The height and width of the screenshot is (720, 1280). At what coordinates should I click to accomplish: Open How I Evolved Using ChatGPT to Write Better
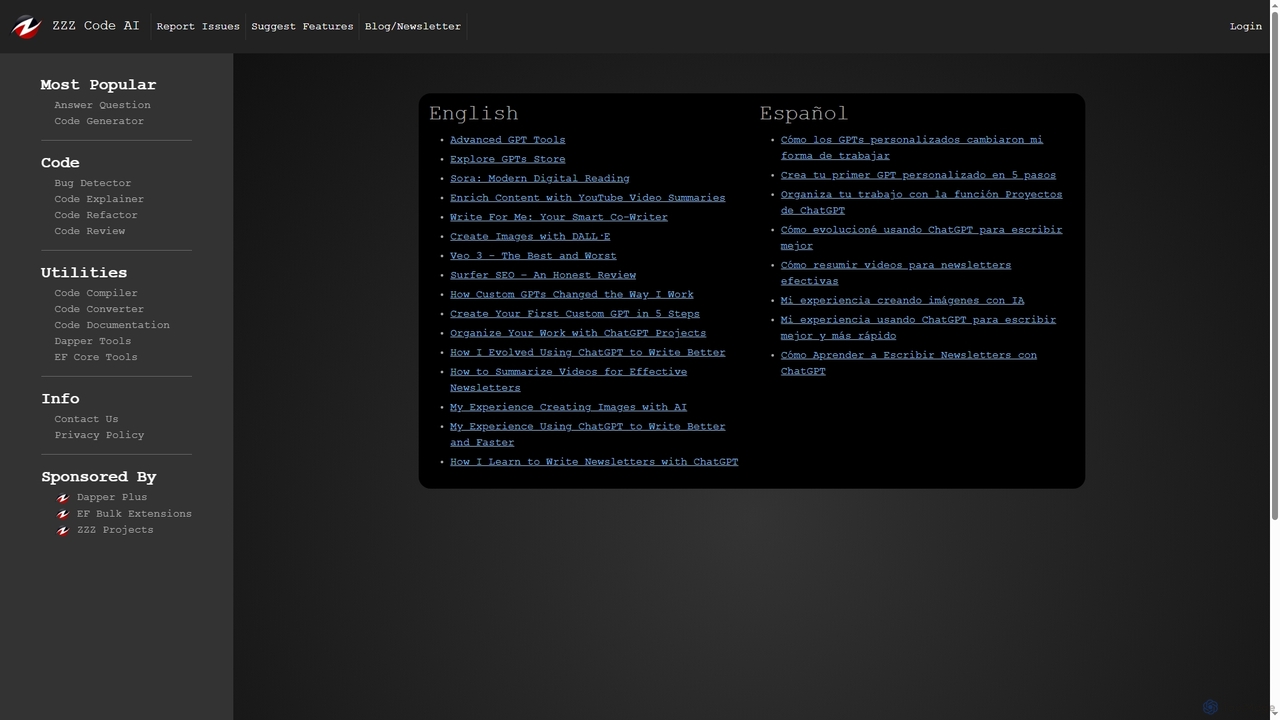click(x=587, y=353)
